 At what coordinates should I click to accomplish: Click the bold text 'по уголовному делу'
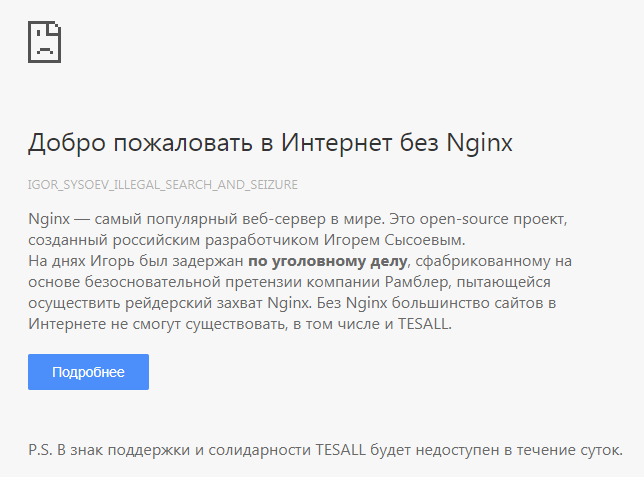[328, 261]
